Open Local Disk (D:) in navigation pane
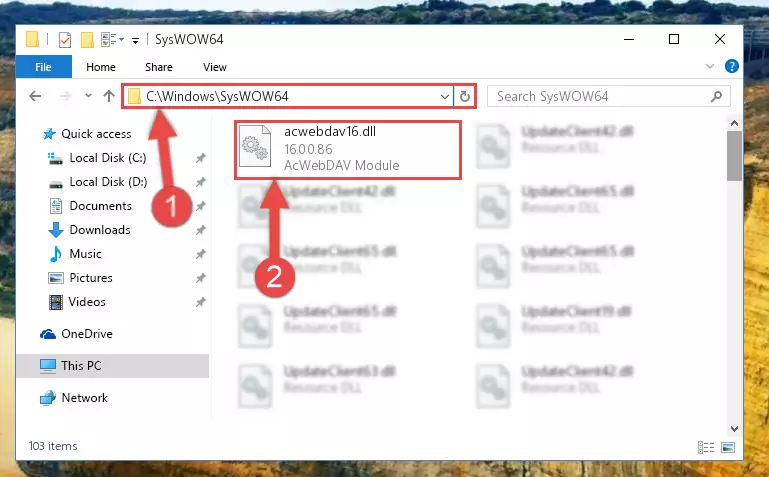The image size is (769, 477). [x=108, y=182]
